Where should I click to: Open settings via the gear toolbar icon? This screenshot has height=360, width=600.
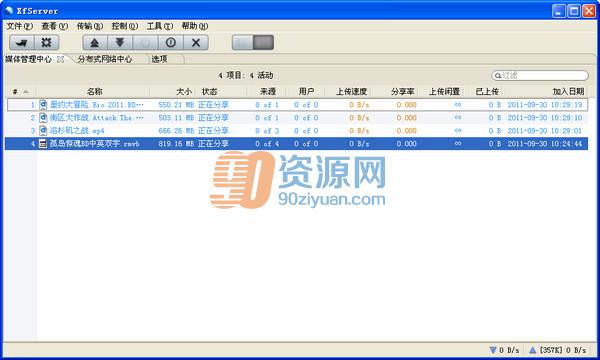click(x=47, y=42)
